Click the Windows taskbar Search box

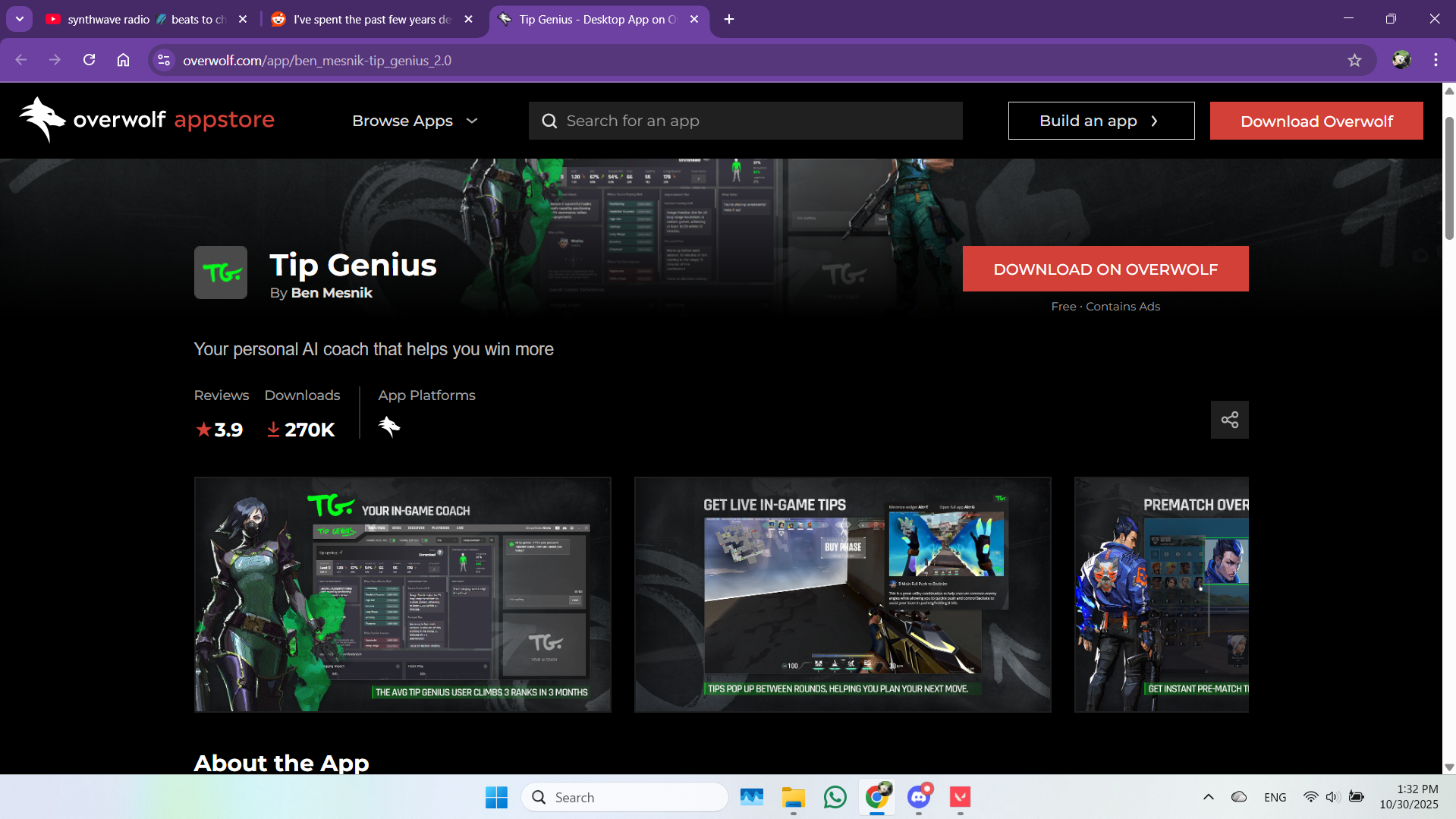(625, 797)
